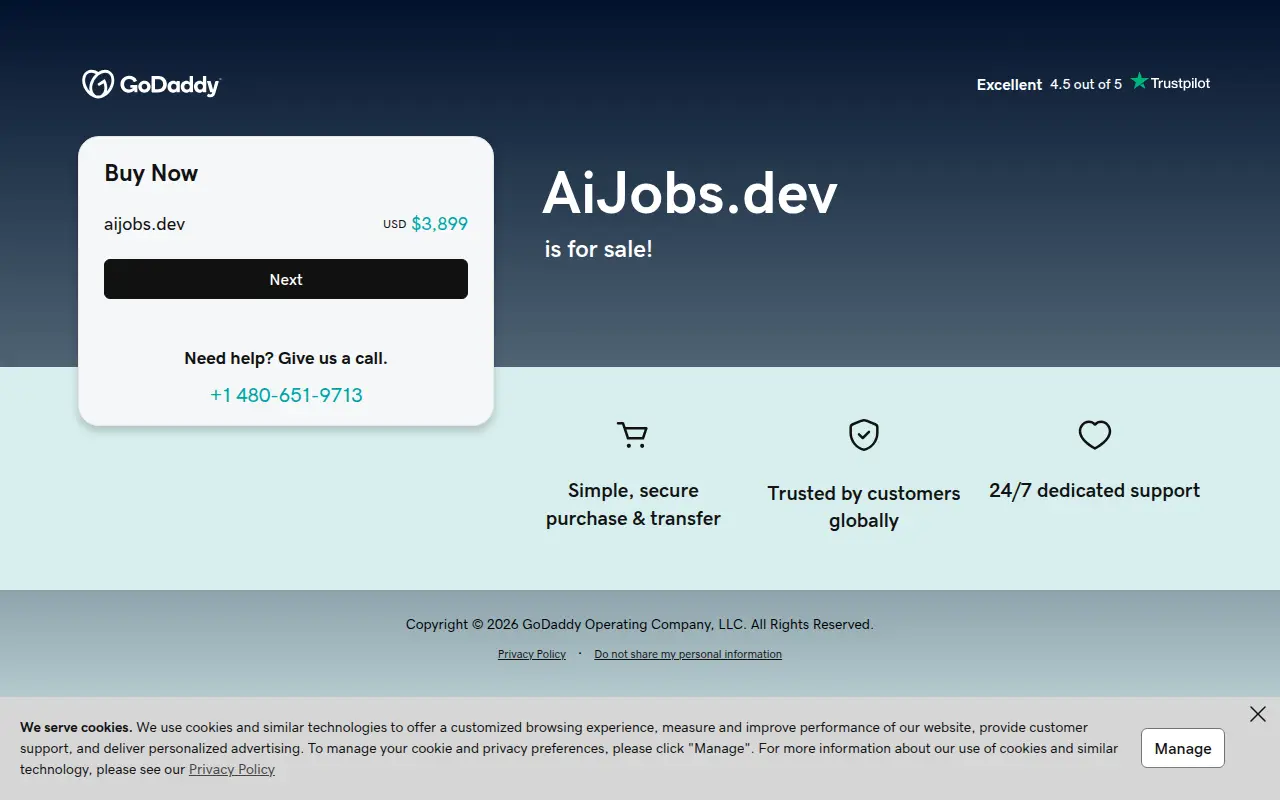Click the '4.5 out of 5' rating text
Viewport: 1280px width, 800px height.
coord(1086,84)
